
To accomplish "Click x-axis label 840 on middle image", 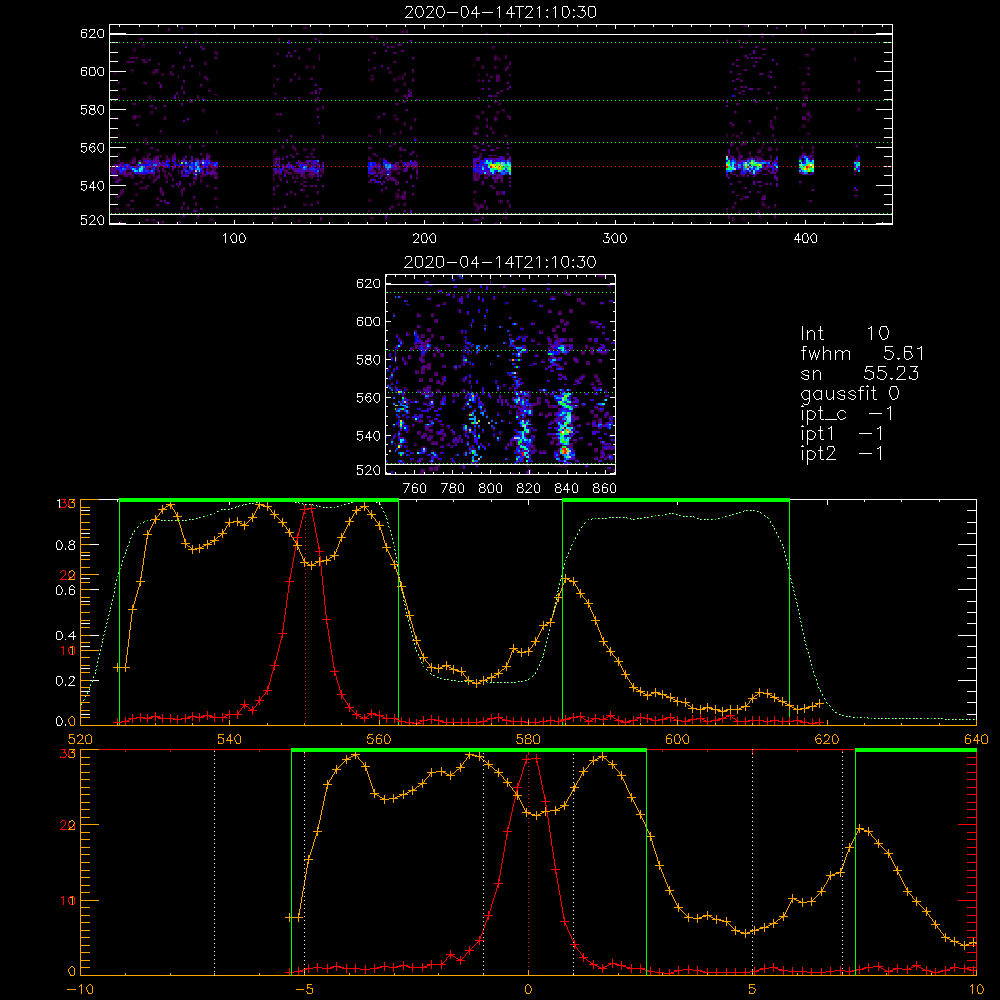I will coord(566,489).
